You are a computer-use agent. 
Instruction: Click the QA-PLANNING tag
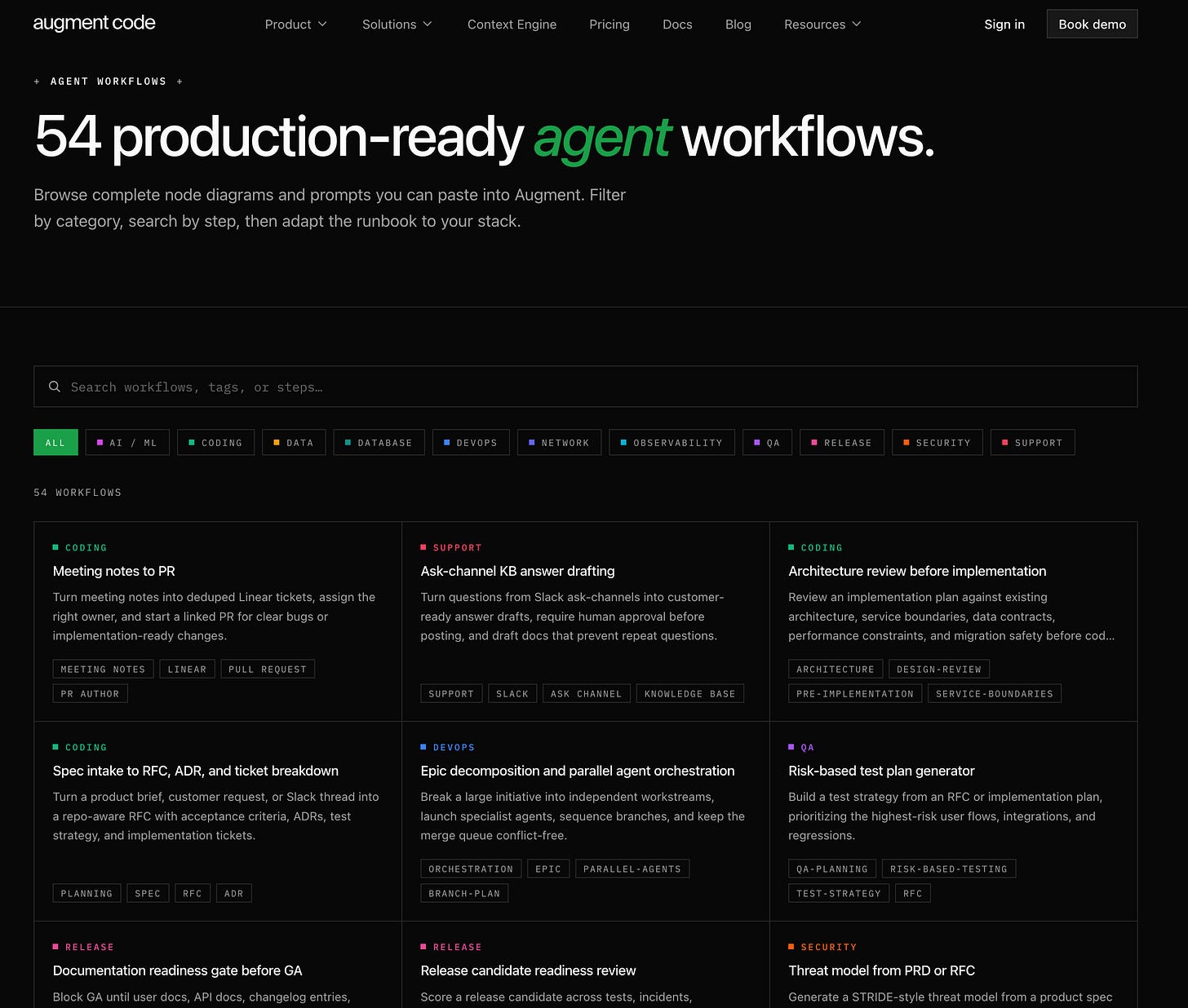point(832,869)
